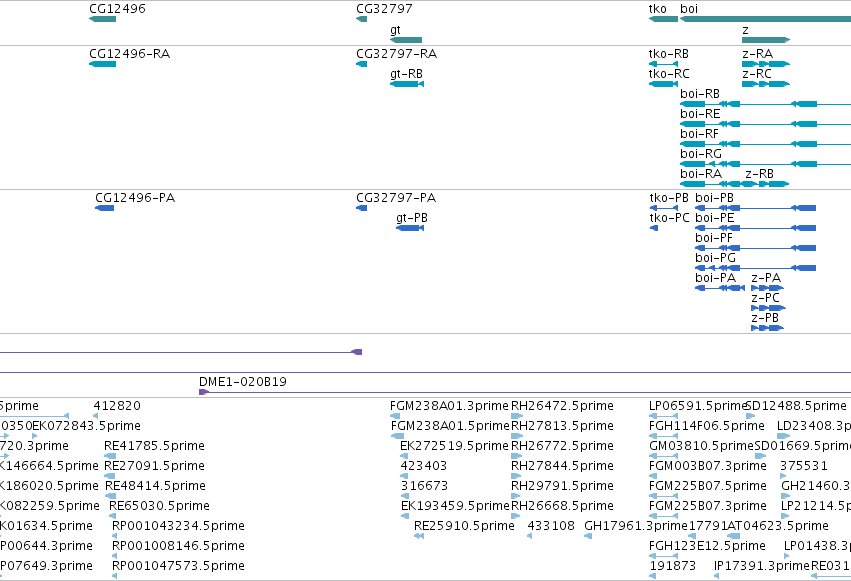Click the gt-RB transcript

point(407,84)
